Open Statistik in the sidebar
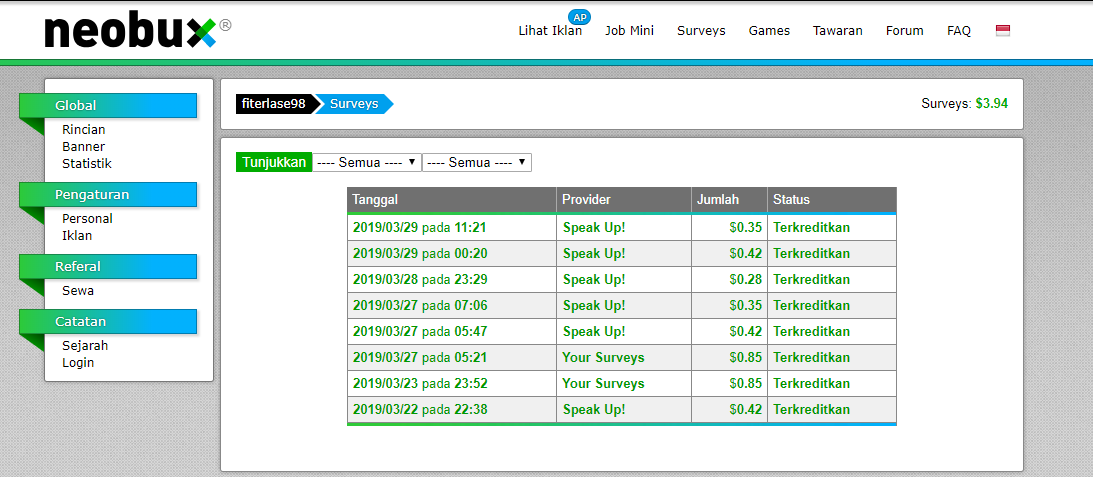 (87, 164)
